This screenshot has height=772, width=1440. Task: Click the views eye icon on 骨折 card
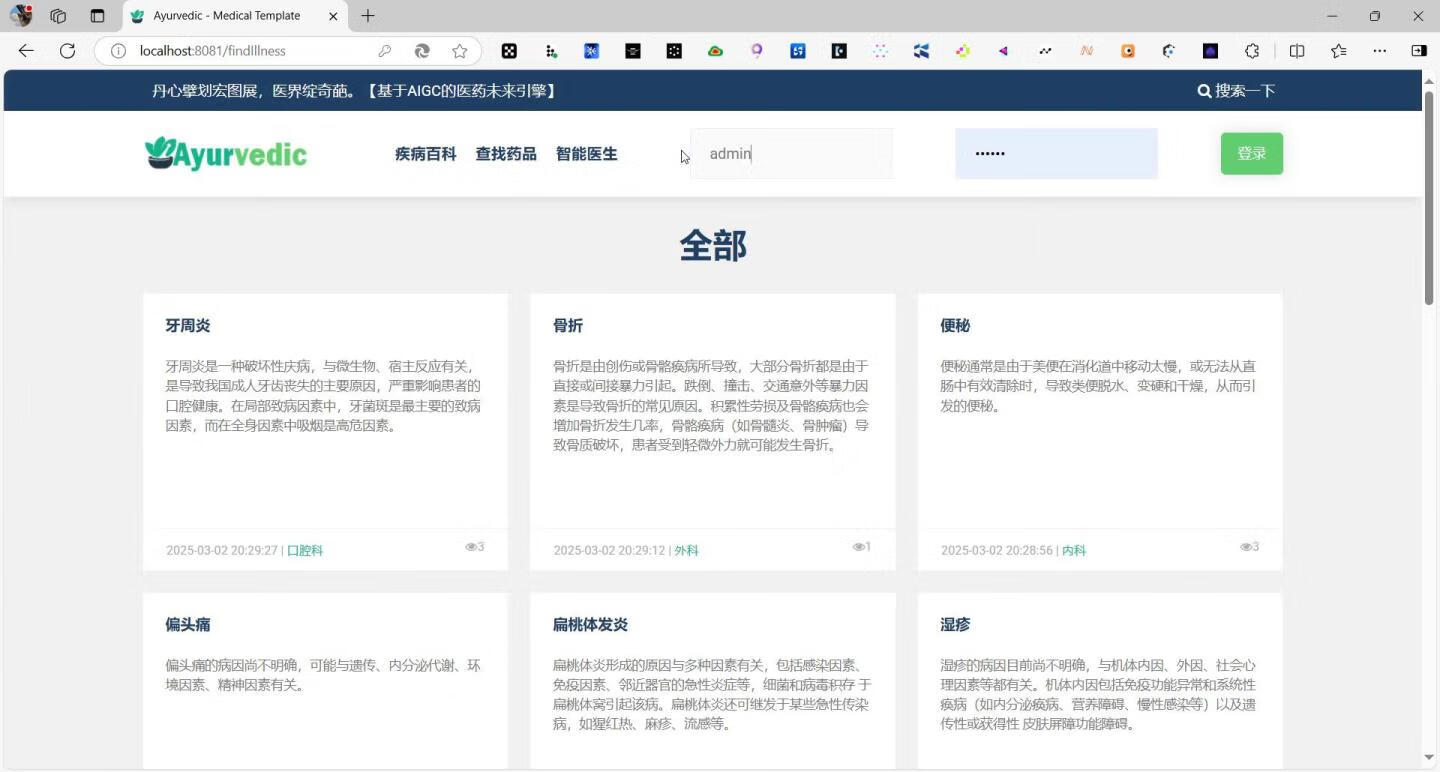858,547
